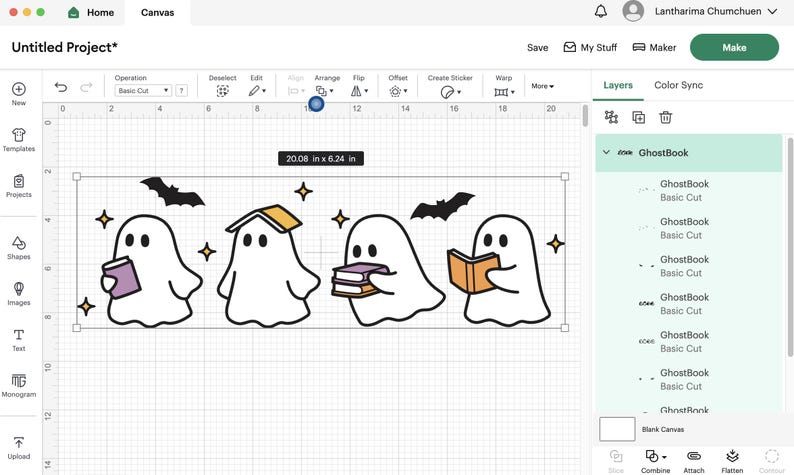Open the Edit dropdown
This screenshot has height=475, width=794.
(x=257, y=91)
